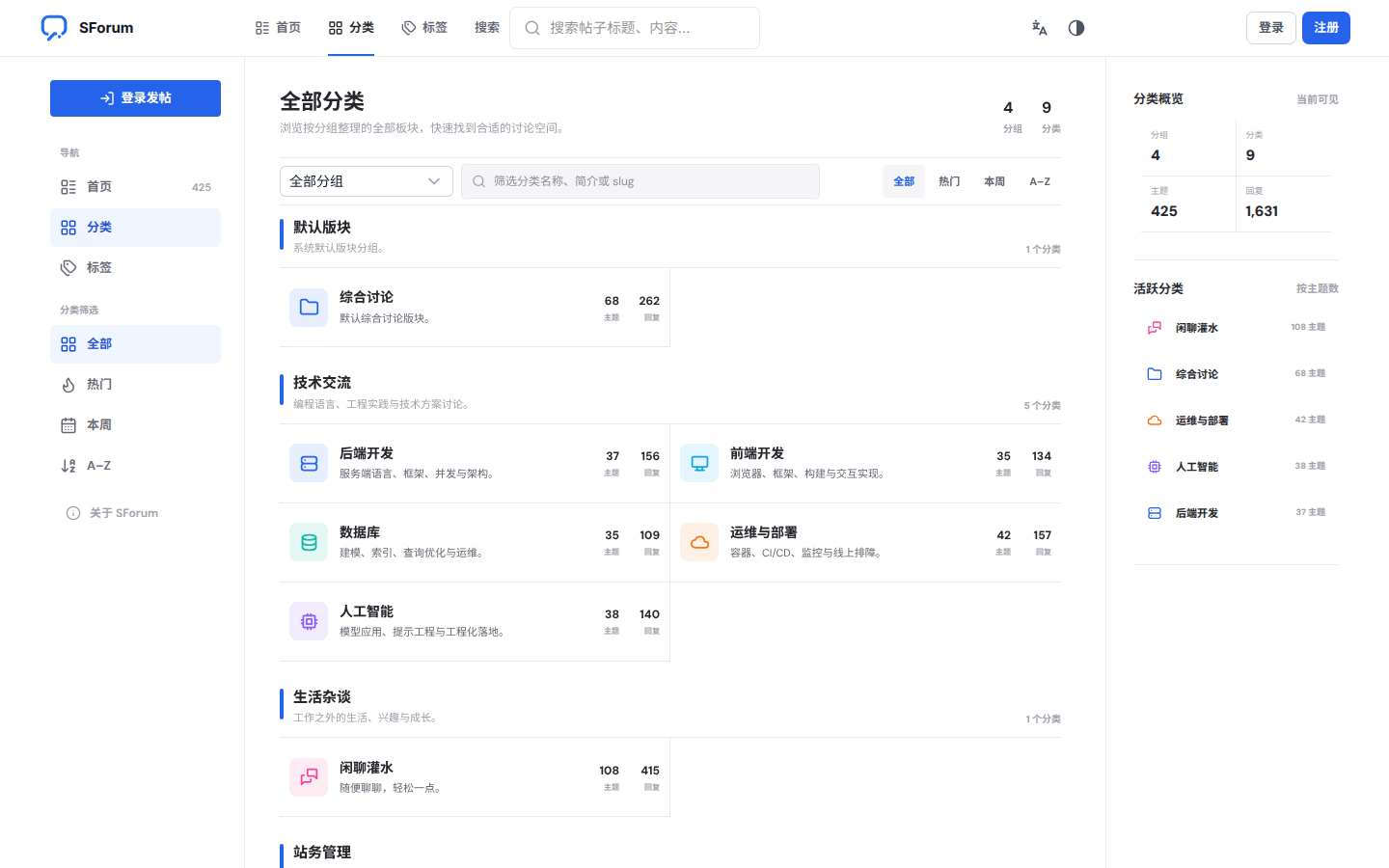The height and width of the screenshot is (868, 1389).
Task: Click the 综合讨论 folder icon in main list
Action: (309, 307)
